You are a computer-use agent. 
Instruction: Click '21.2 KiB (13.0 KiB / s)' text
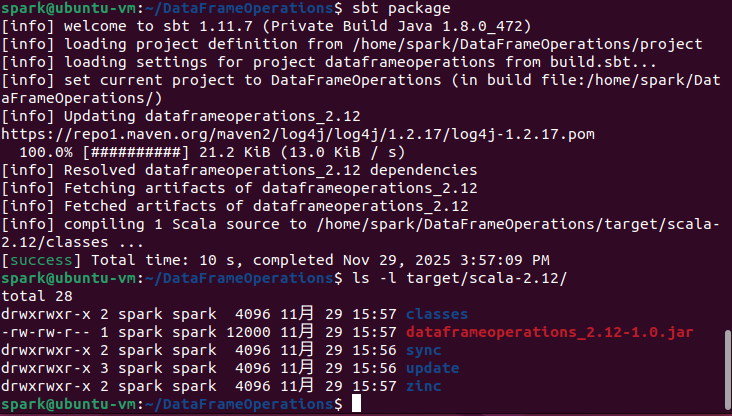(x=302, y=152)
